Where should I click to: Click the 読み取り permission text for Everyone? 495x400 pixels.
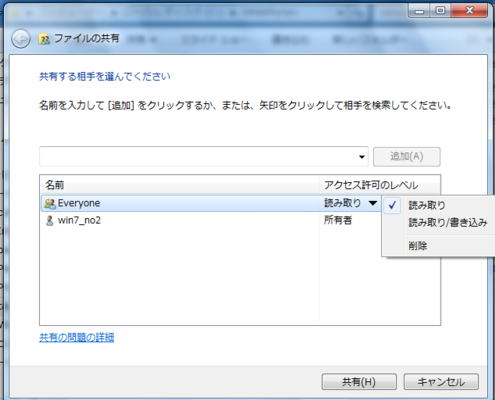(x=342, y=203)
